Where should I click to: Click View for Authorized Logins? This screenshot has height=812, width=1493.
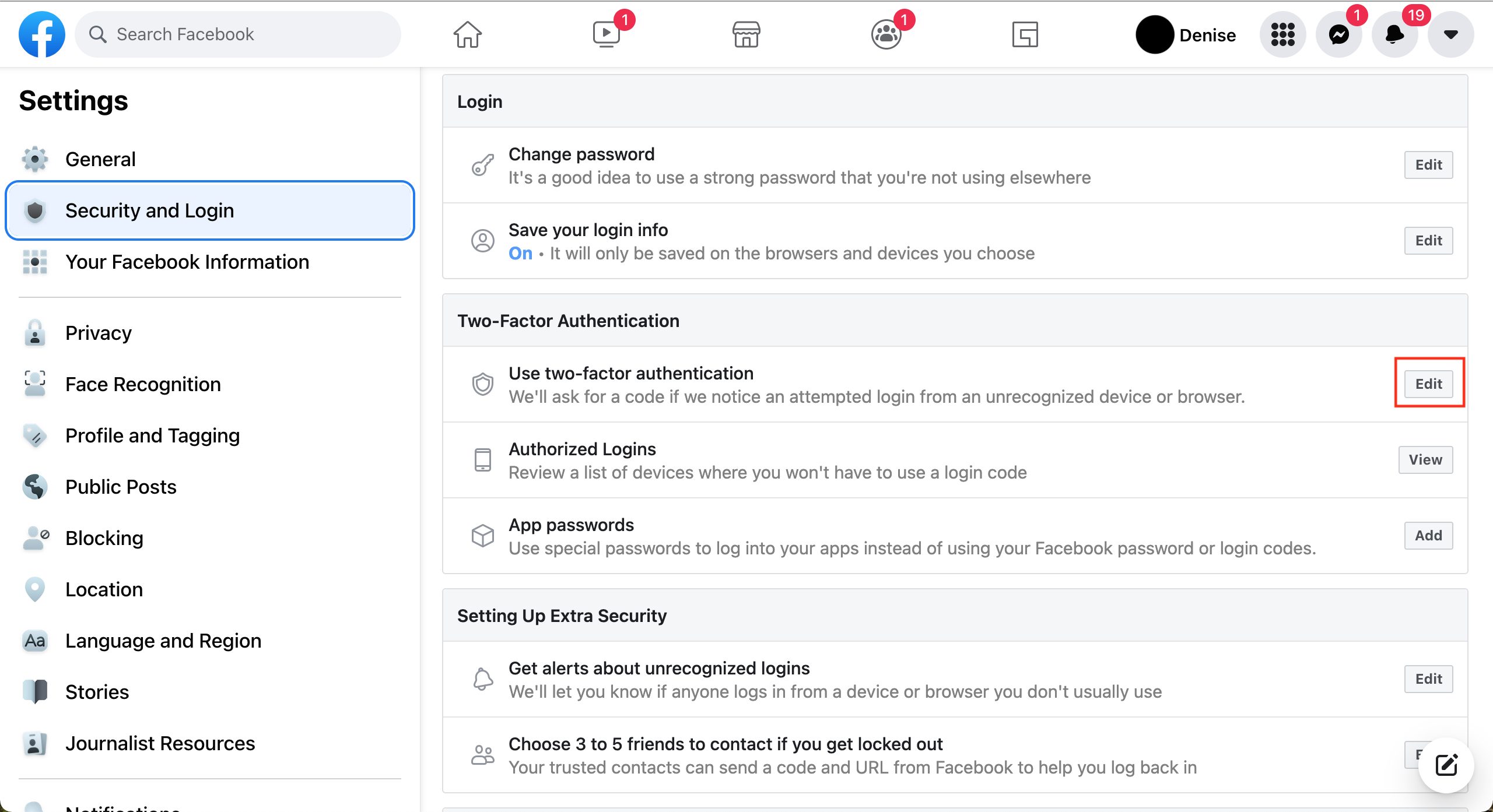pos(1425,459)
